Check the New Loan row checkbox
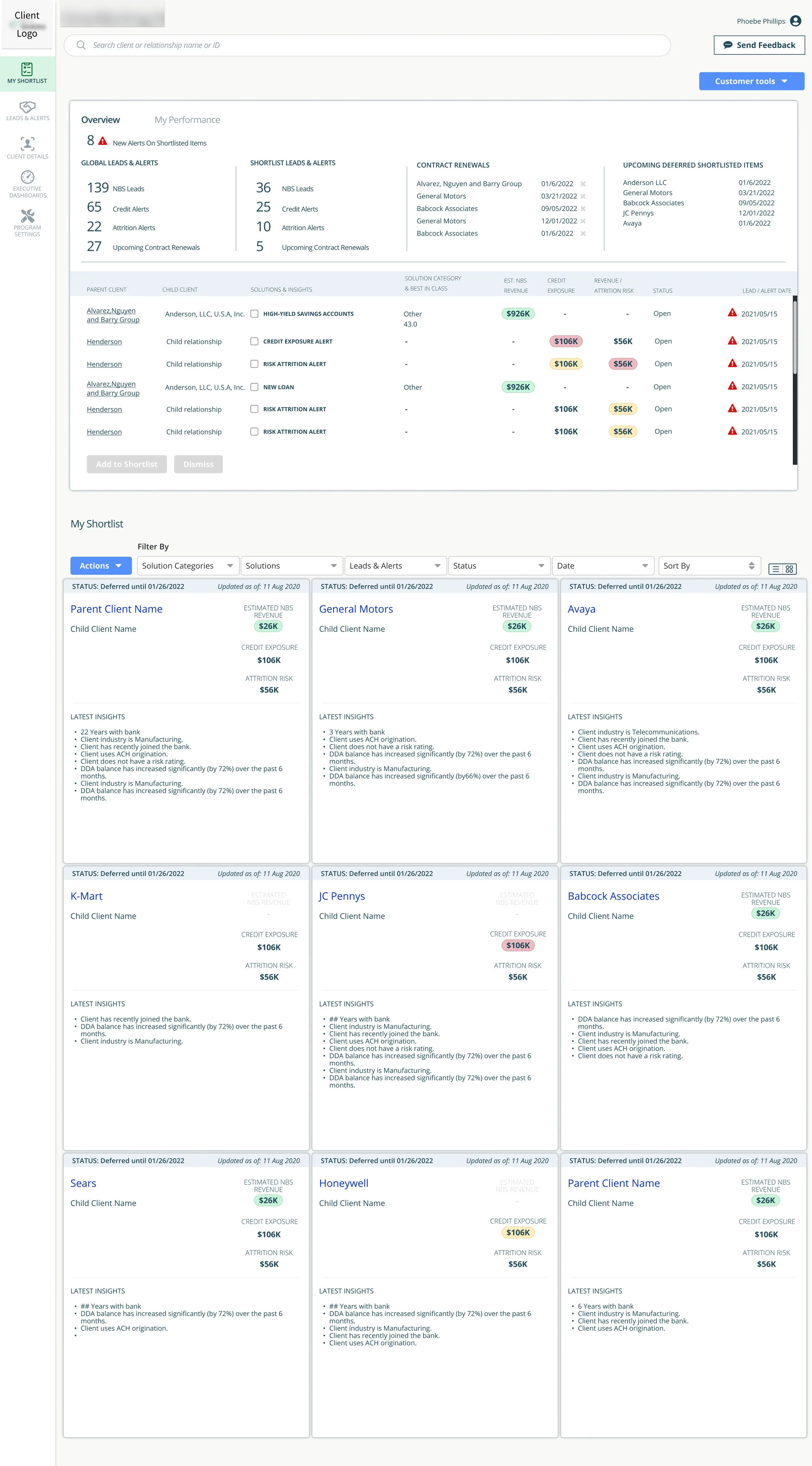812x1466 pixels. tap(254, 387)
